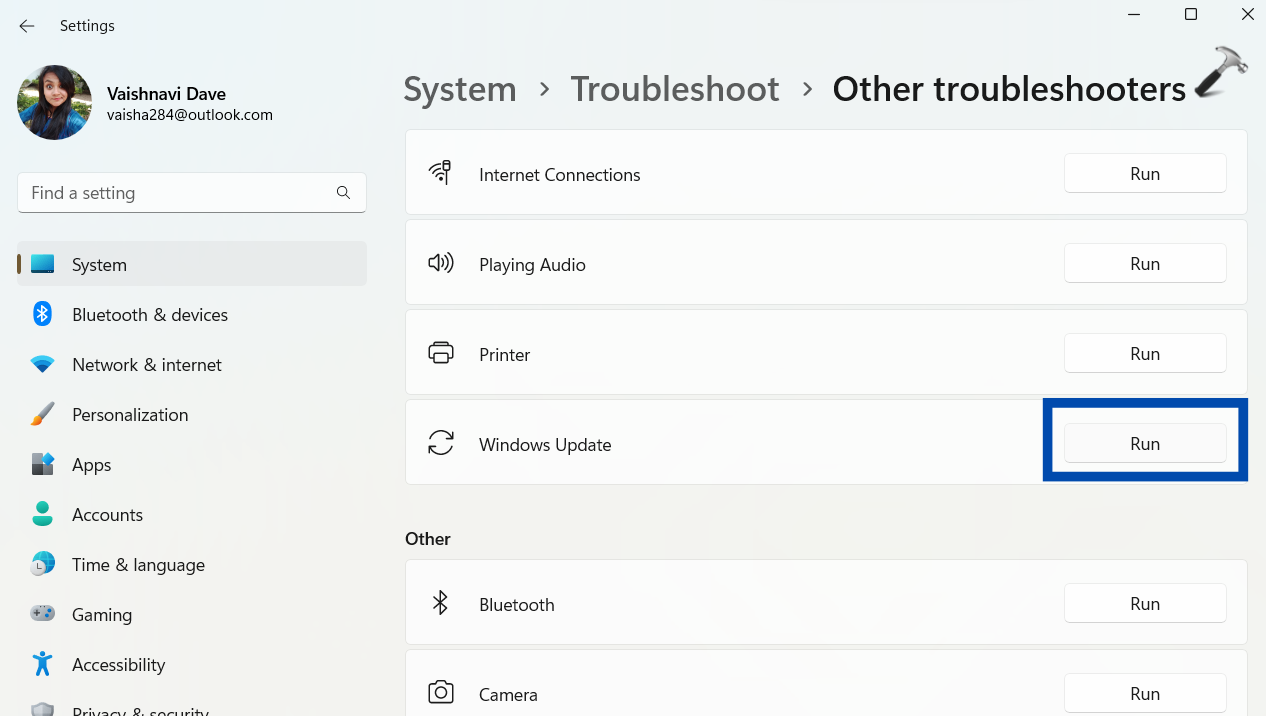Click the Time & language clock icon
Viewport: 1266px width, 716px height.
pos(42,564)
